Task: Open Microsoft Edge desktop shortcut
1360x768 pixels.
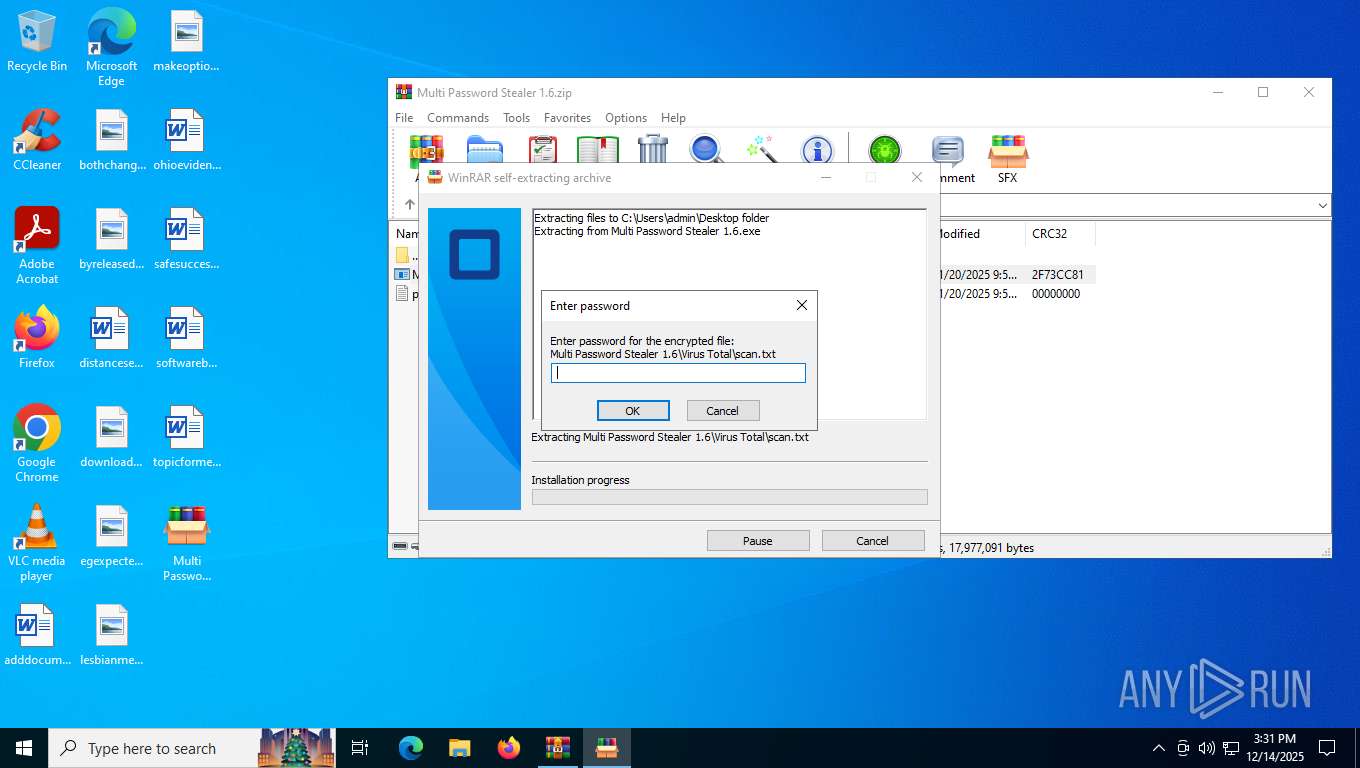Action: point(111,47)
